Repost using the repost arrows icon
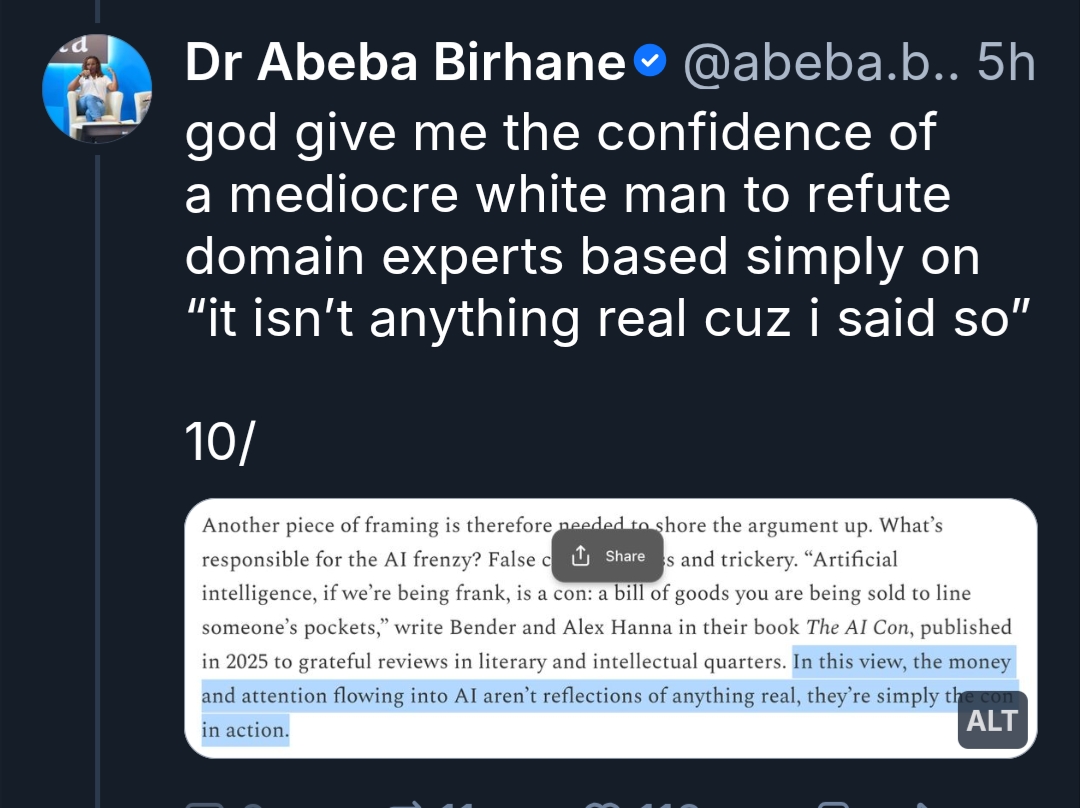Image resolution: width=1080 pixels, height=808 pixels. (407, 803)
